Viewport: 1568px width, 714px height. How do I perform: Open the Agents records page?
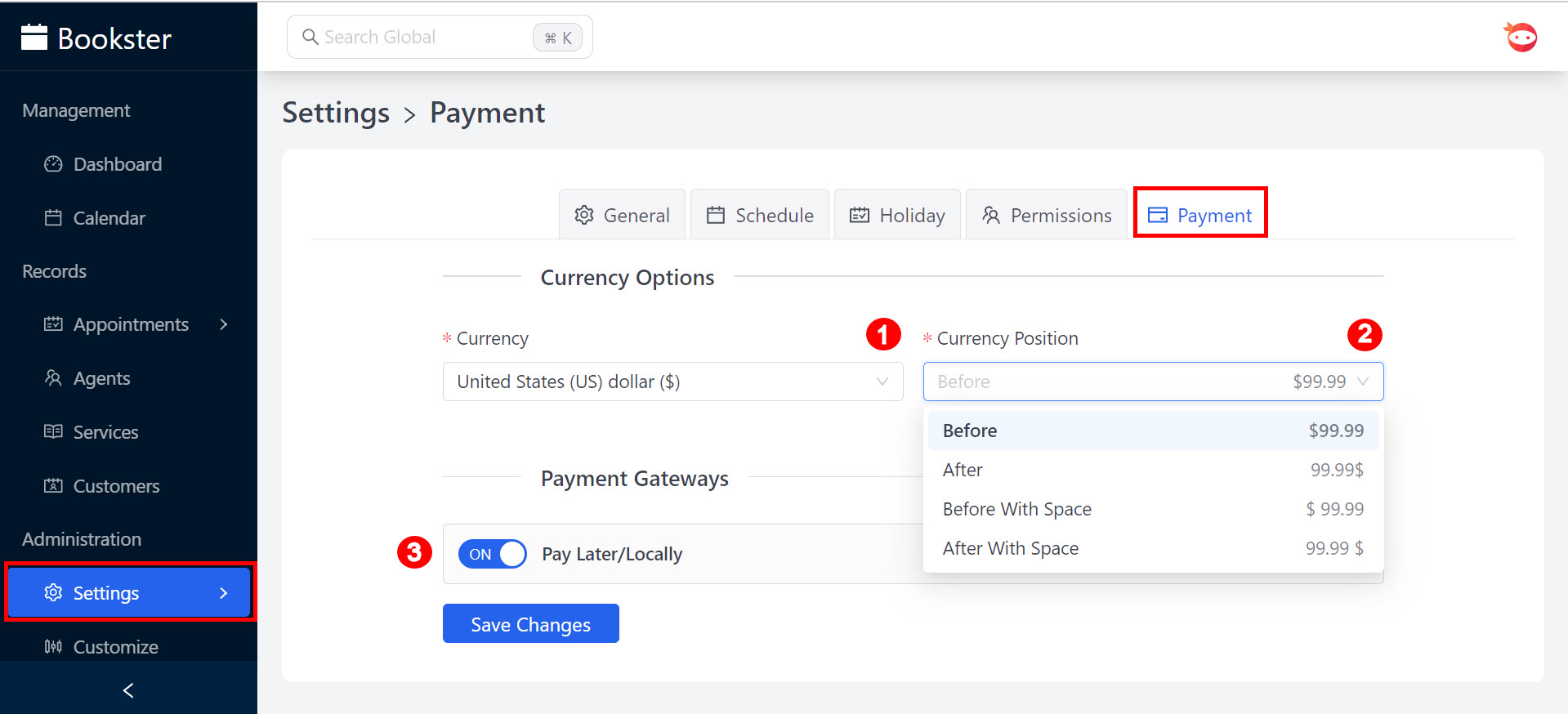point(101,378)
